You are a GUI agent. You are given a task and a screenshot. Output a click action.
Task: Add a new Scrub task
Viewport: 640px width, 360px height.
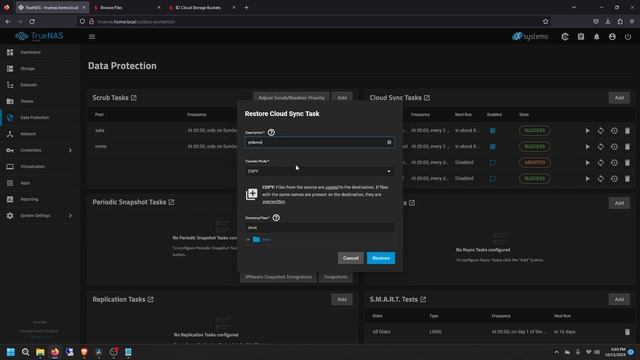342,98
